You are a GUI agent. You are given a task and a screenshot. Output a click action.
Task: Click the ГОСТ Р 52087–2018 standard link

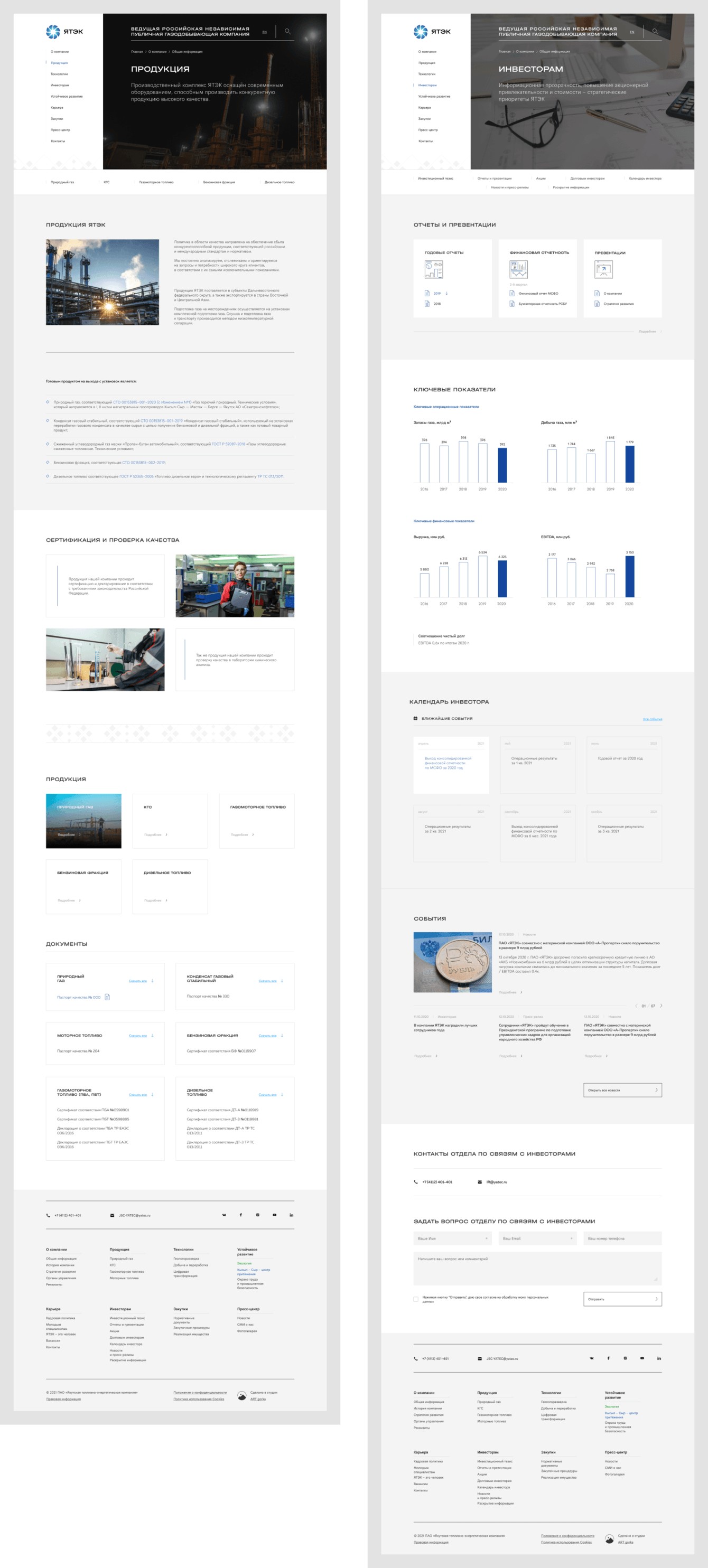coord(228,444)
